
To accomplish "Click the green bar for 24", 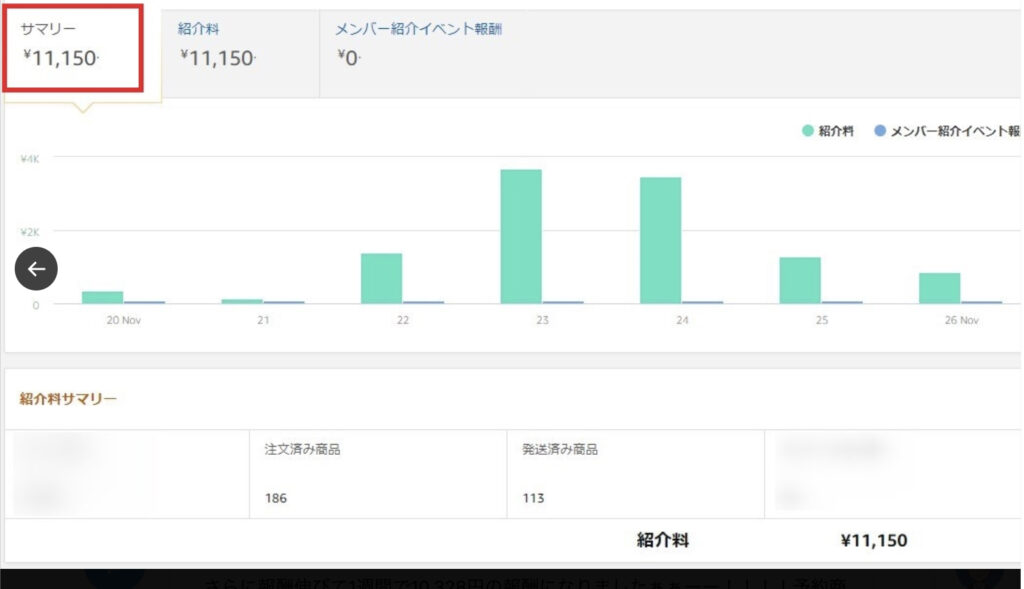I will pos(660,240).
